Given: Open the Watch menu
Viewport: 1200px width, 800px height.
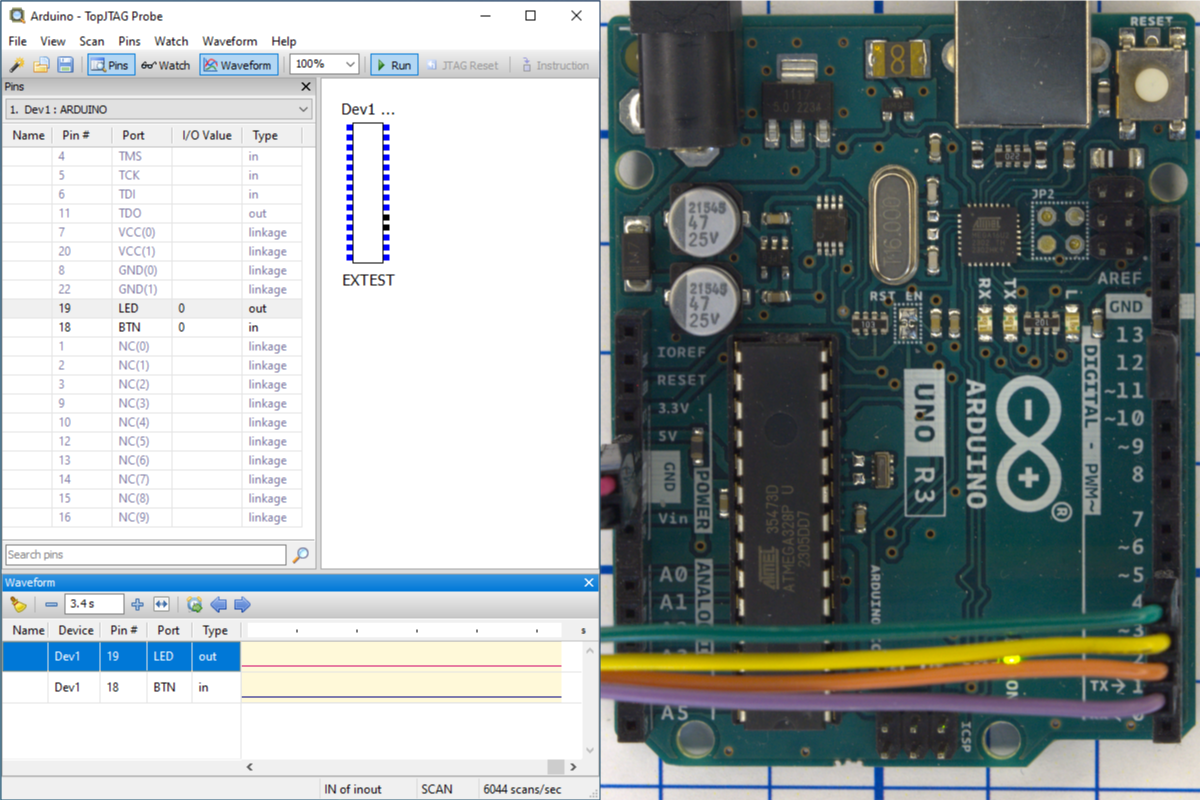Looking at the screenshot, I should coord(171,41).
